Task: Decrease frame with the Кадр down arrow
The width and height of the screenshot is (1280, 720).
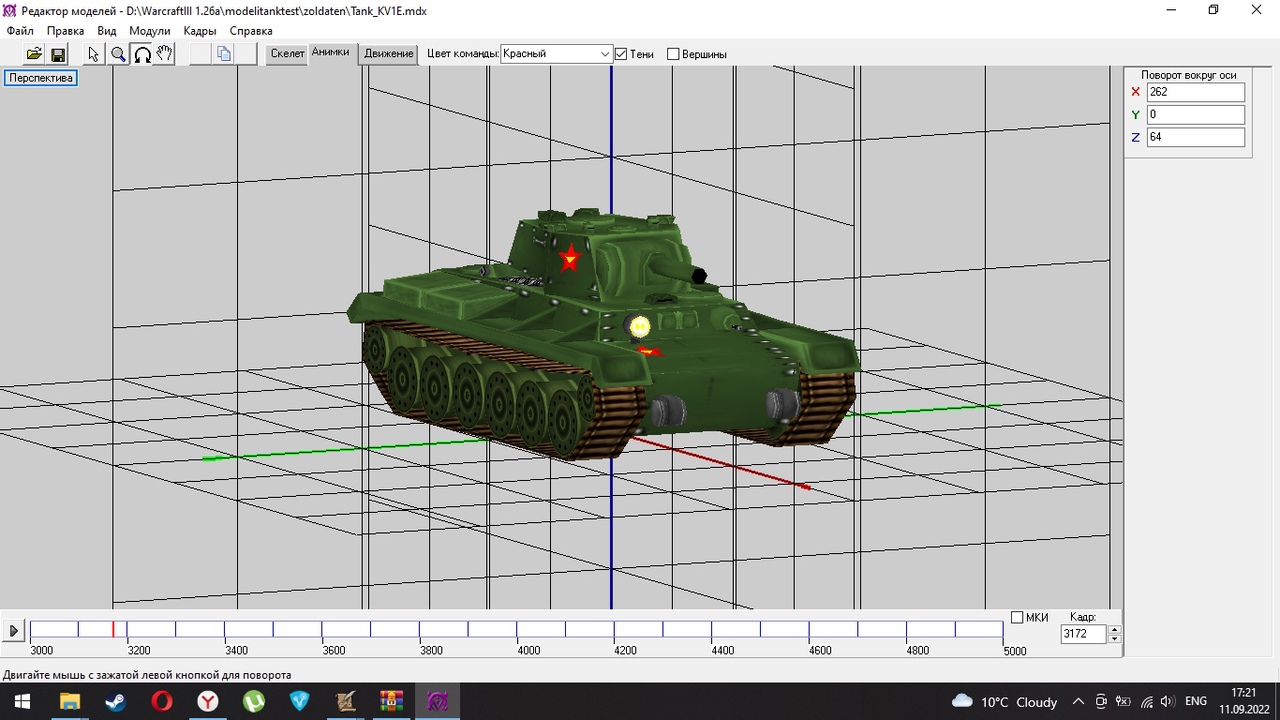Action: [1115, 639]
